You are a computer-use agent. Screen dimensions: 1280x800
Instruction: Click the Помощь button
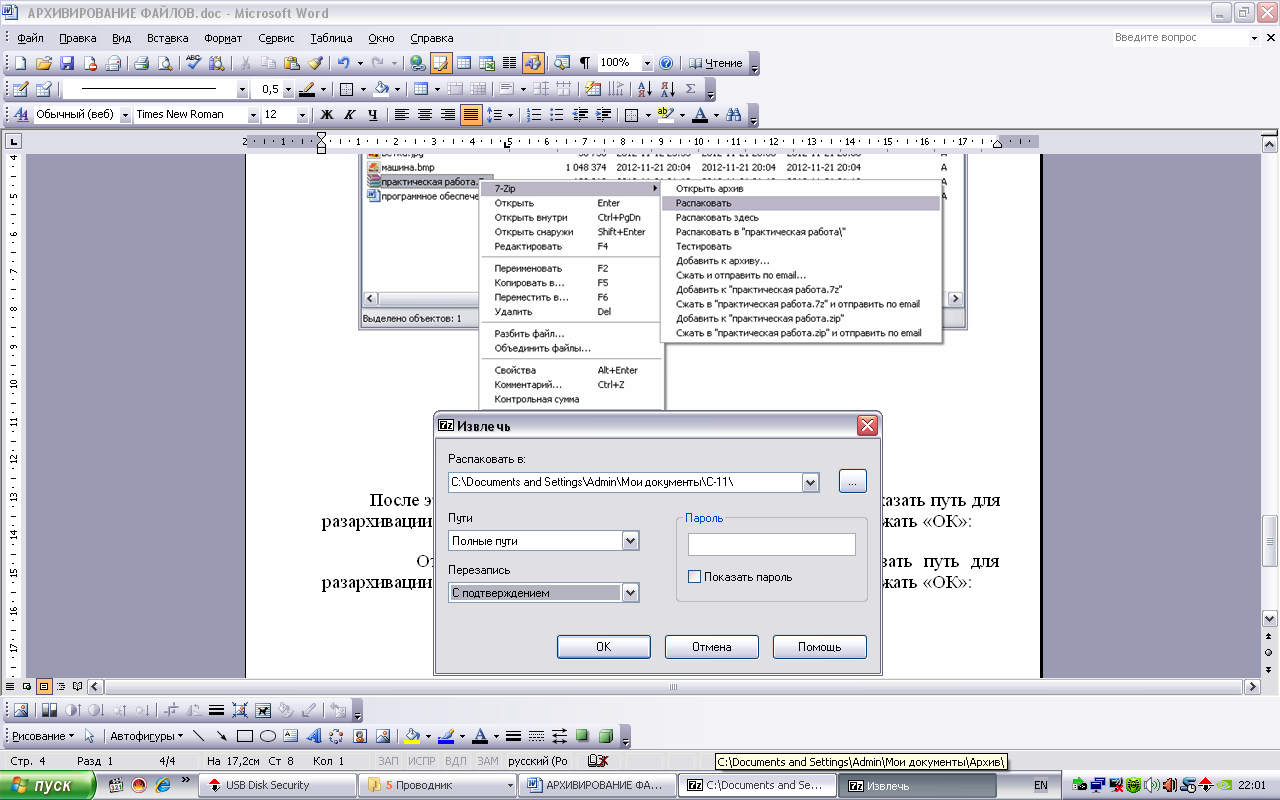[x=820, y=647]
